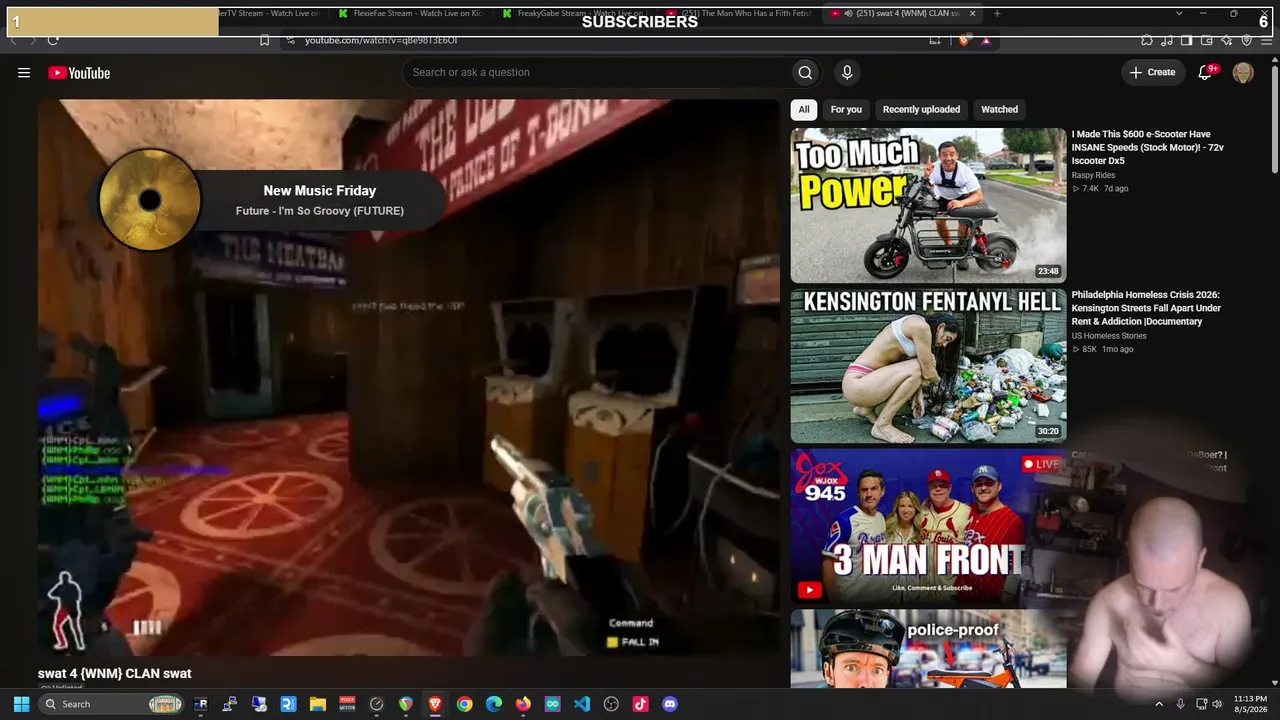Viewport: 1280px width, 720px height.
Task: Open Philadelphia Homeless Crisis 2026 video title
Action: [x=1147, y=308]
